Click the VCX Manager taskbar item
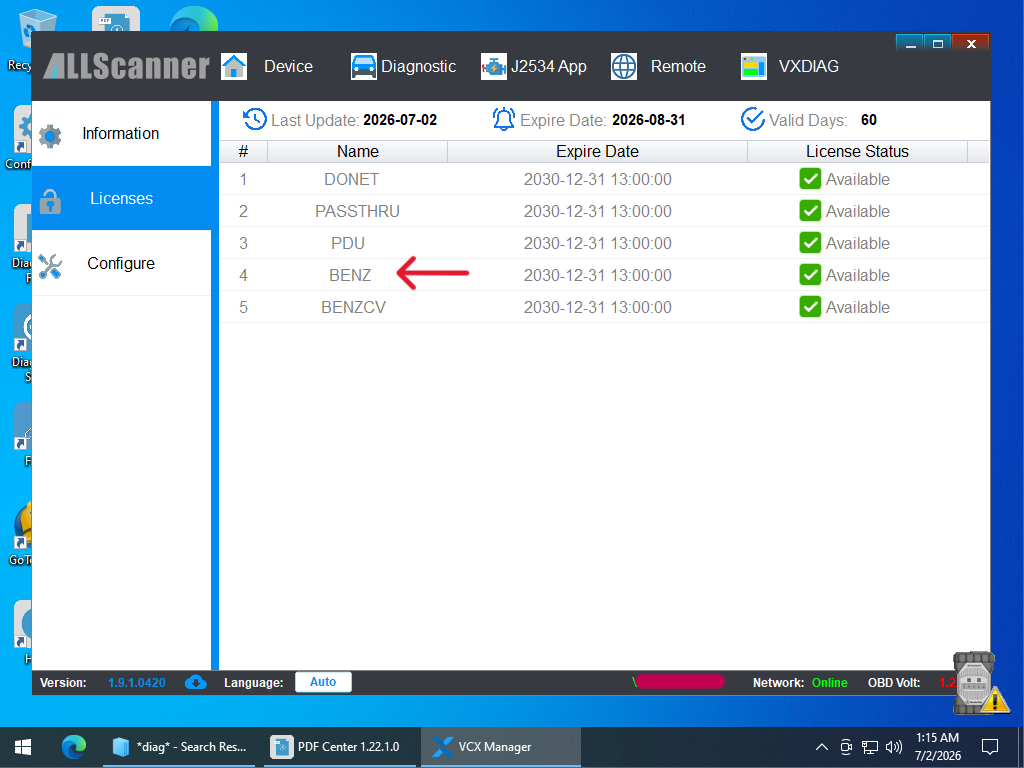This screenshot has width=1024, height=768. click(x=500, y=747)
